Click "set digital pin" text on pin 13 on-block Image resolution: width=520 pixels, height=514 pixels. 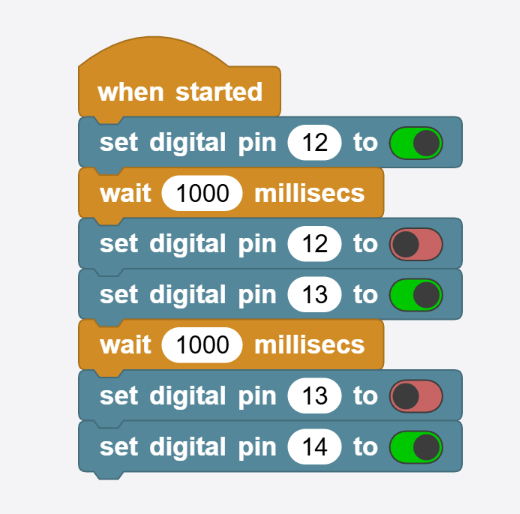point(188,295)
